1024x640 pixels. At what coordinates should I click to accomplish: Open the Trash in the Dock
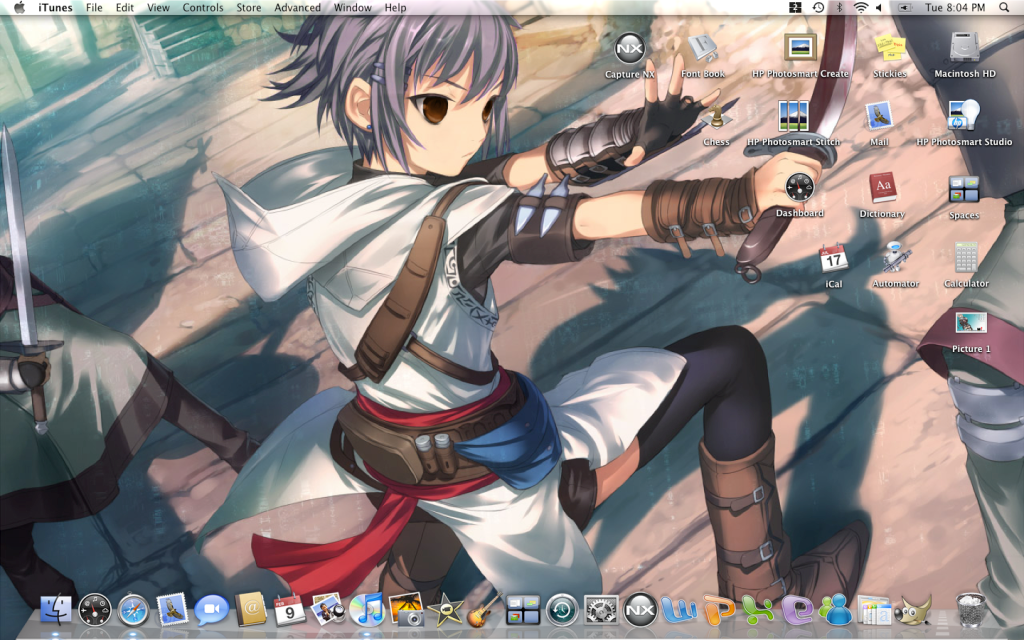[x=970, y=610]
